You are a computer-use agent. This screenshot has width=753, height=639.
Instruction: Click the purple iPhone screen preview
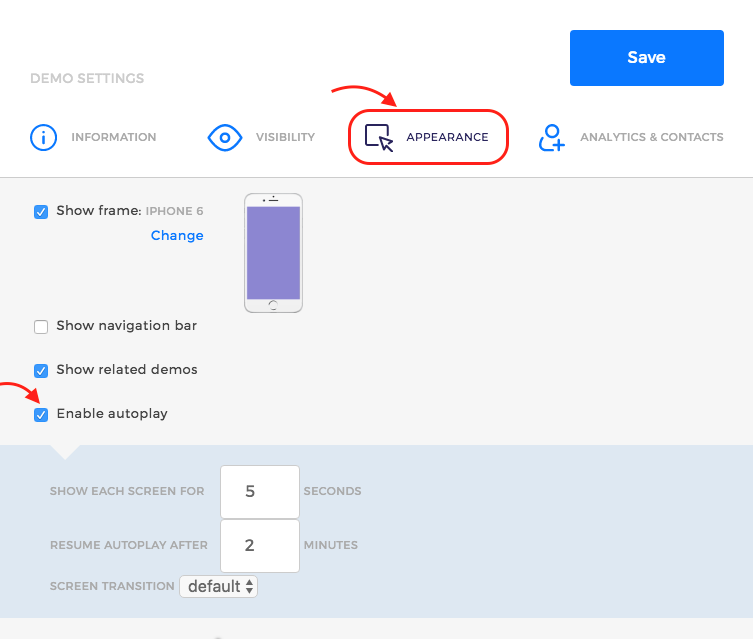pos(273,253)
